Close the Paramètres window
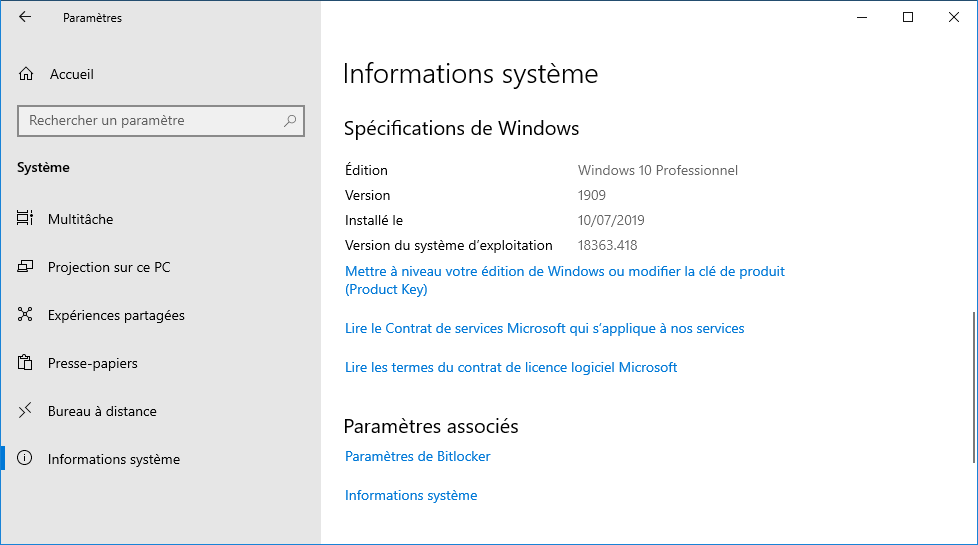978x545 pixels. (x=954, y=17)
